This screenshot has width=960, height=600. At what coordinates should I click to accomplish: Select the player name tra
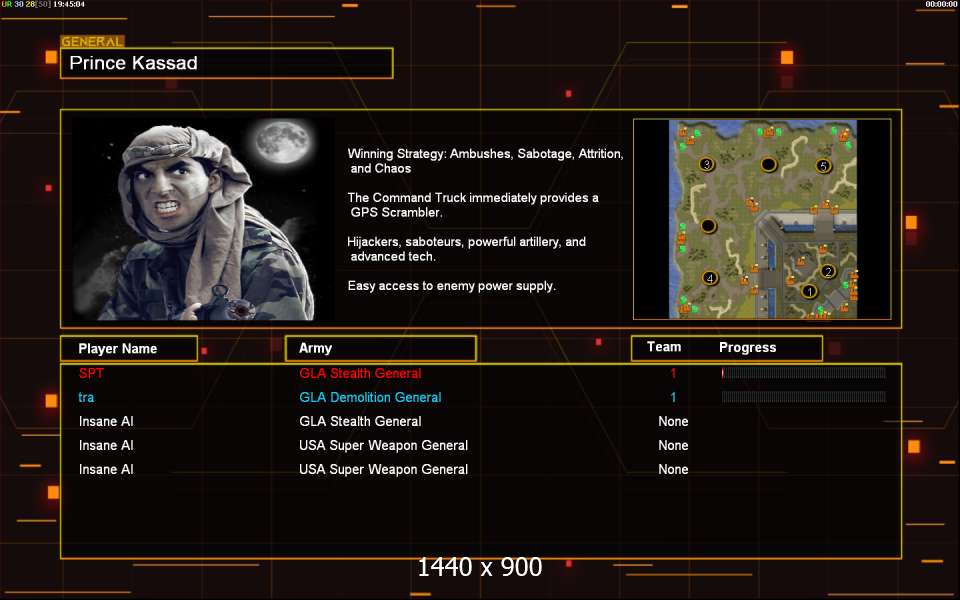(86, 397)
